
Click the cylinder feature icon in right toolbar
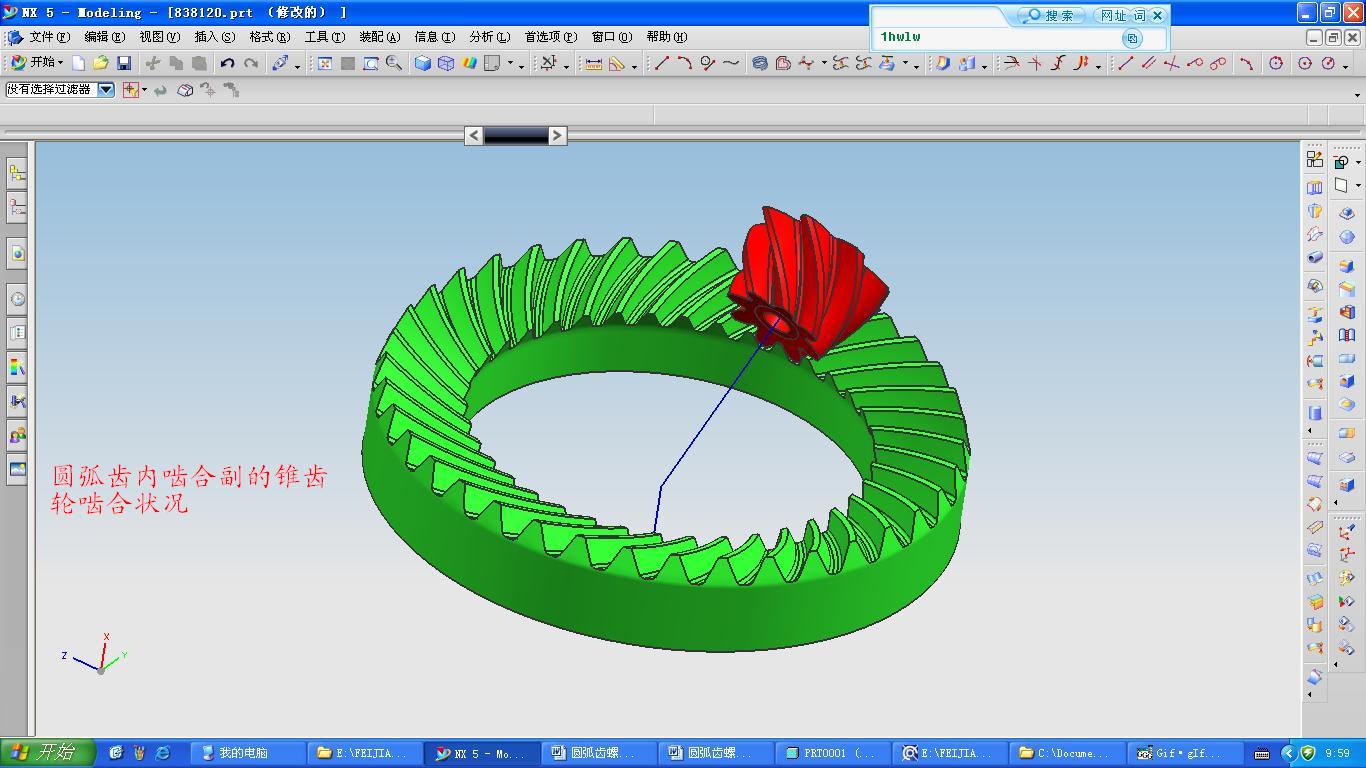(1315, 412)
